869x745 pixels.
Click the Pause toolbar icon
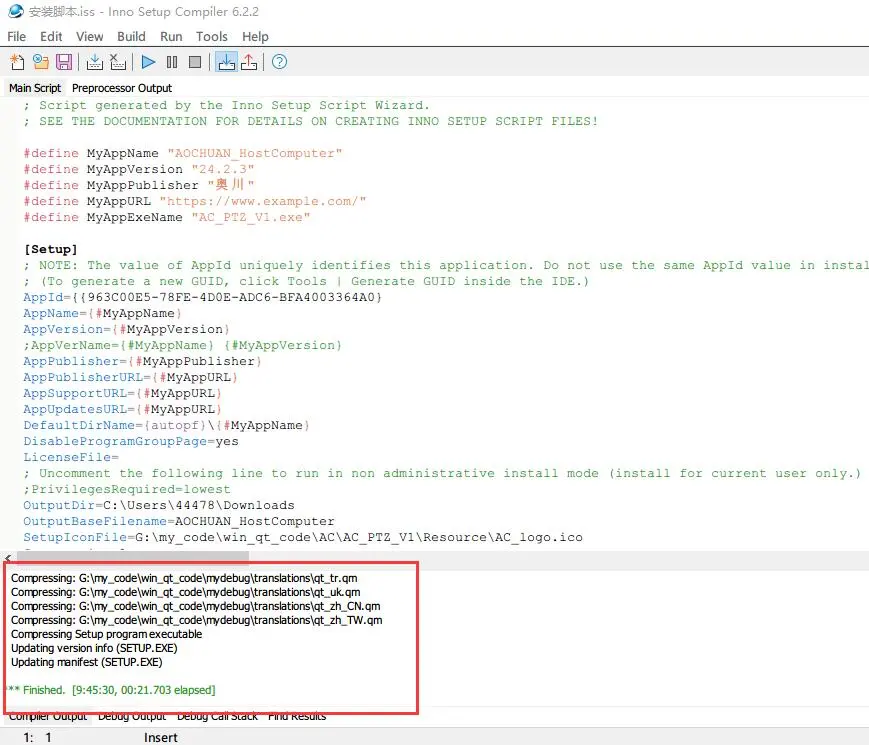click(x=172, y=62)
